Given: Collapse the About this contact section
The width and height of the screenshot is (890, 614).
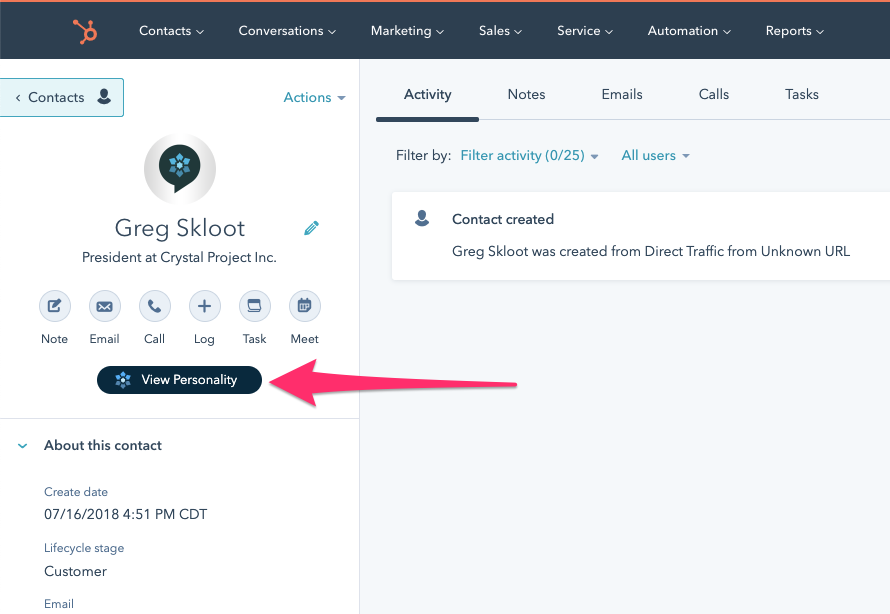Looking at the screenshot, I should [23, 445].
